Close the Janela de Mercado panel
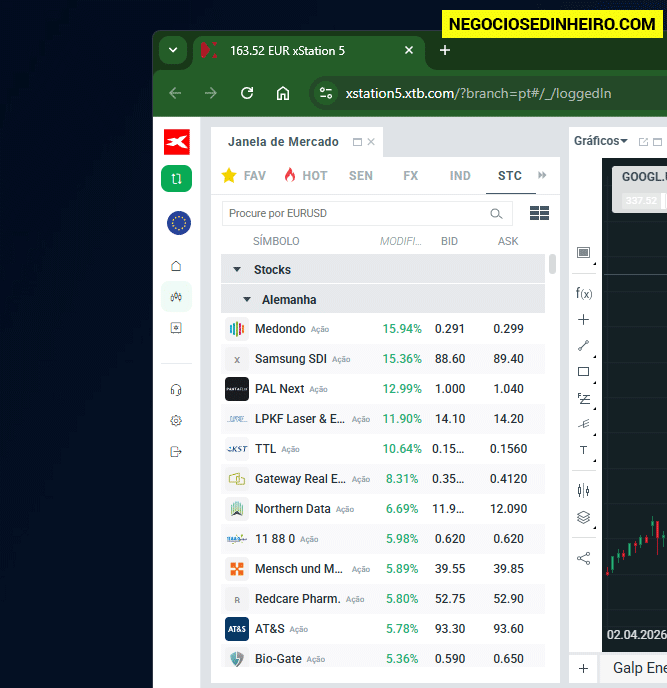This screenshot has width=667, height=688. pyautogui.click(x=371, y=142)
